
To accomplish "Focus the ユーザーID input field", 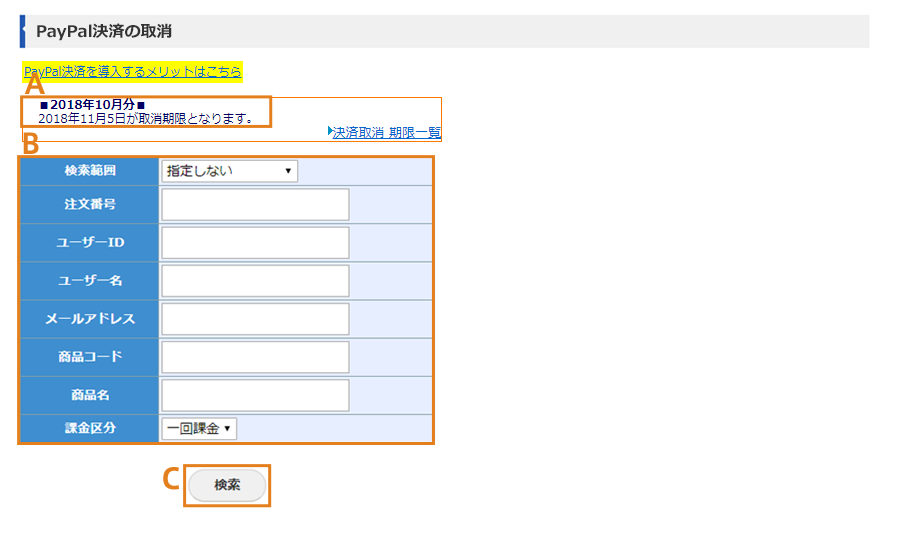I will [x=255, y=243].
